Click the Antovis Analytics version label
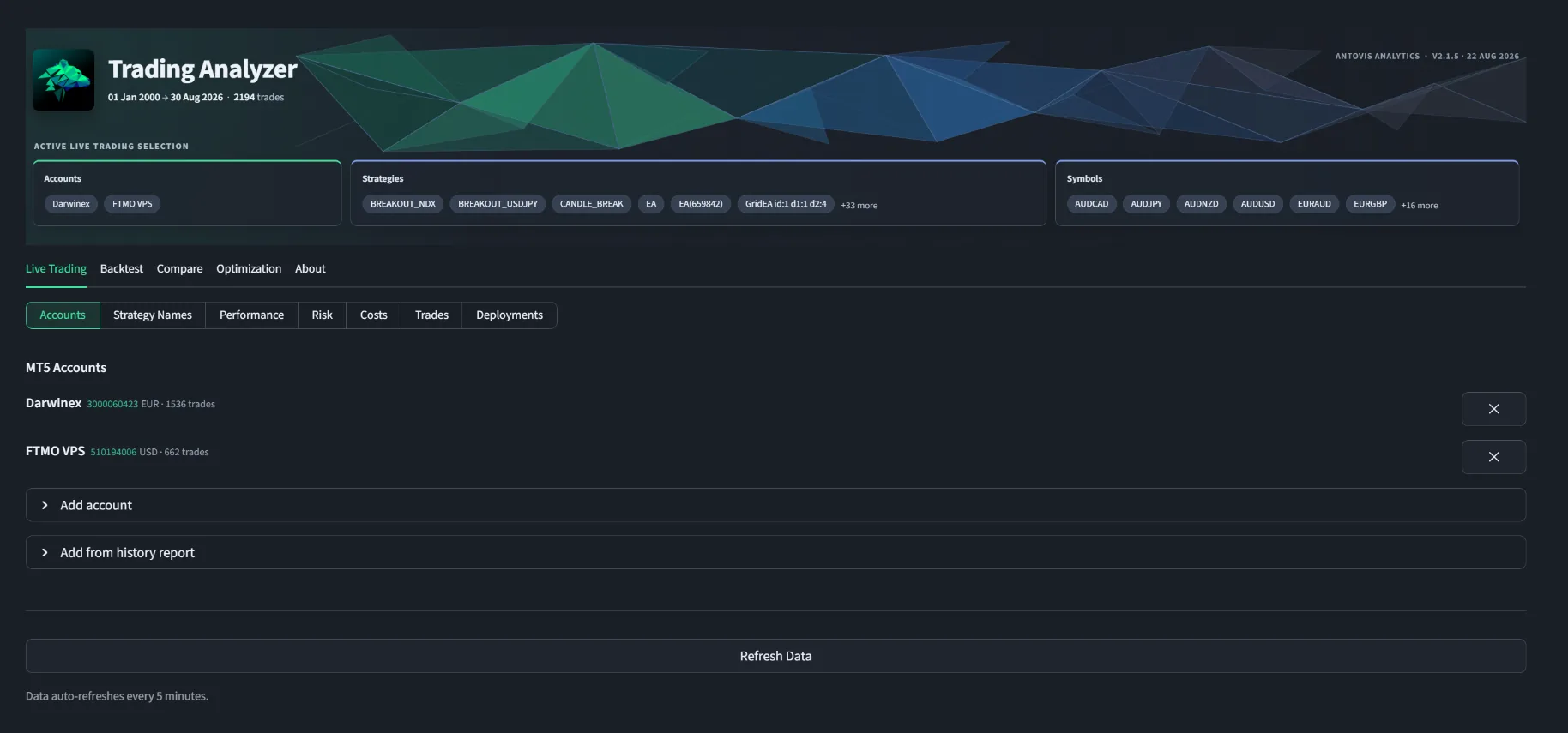This screenshot has height=733, width=1568. pyautogui.click(x=1427, y=56)
